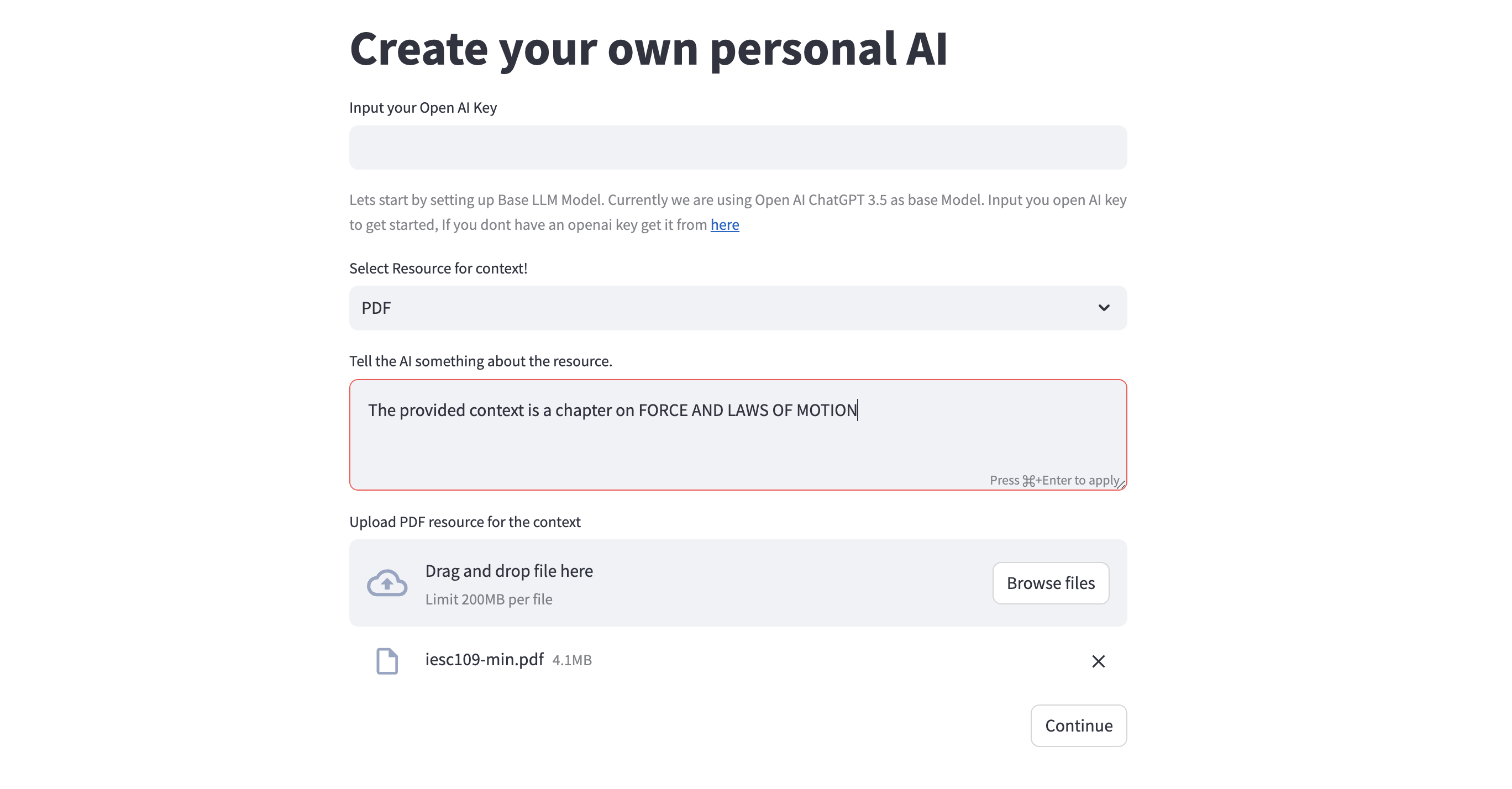Click the Continue button
Screen dimensions: 1512x789
[x=1078, y=725]
